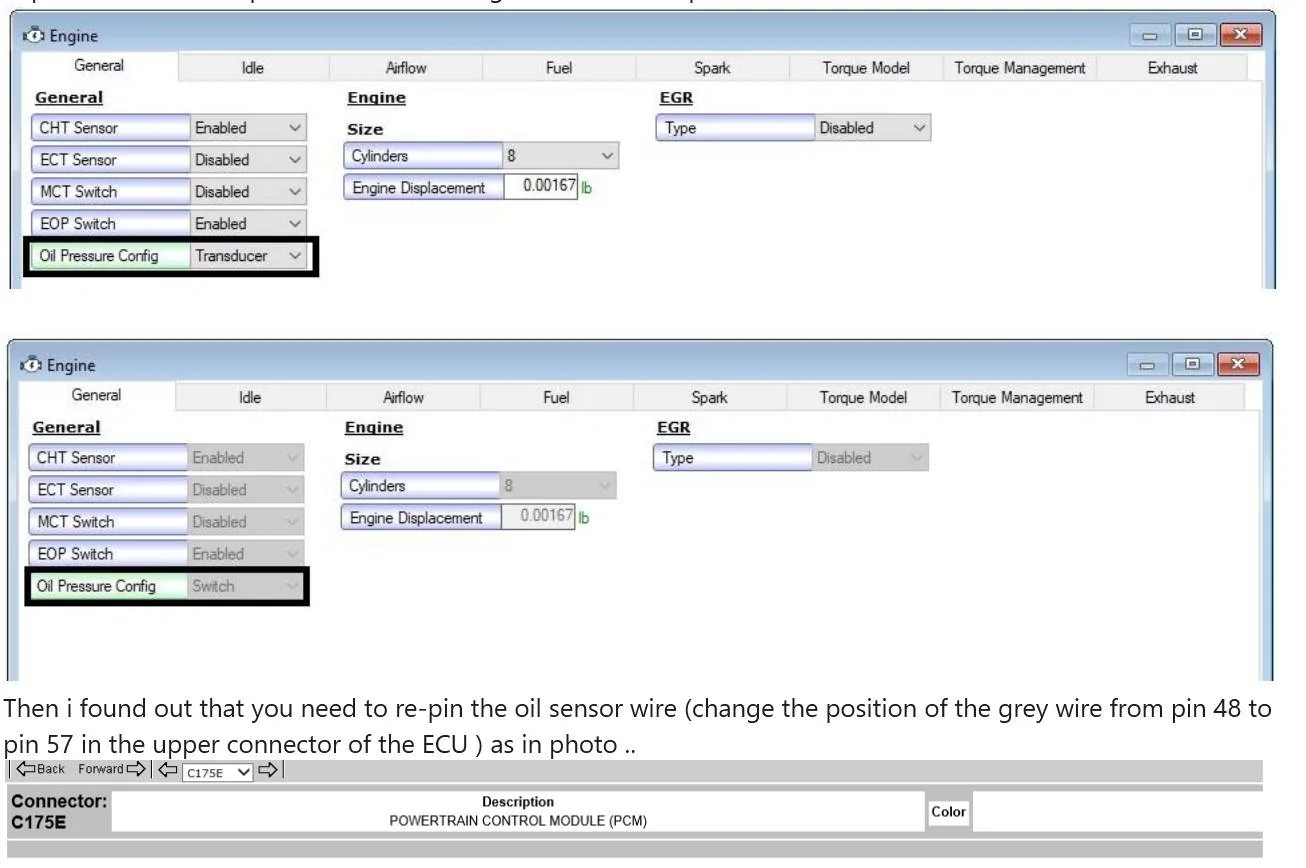Switch to Fuel tab in upper Engine window
The height and width of the screenshot is (868, 1306).
pos(559,68)
